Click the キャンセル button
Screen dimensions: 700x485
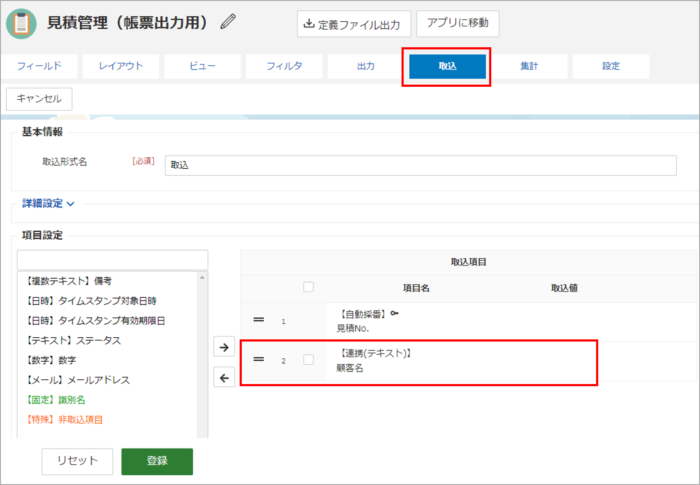pos(39,99)
